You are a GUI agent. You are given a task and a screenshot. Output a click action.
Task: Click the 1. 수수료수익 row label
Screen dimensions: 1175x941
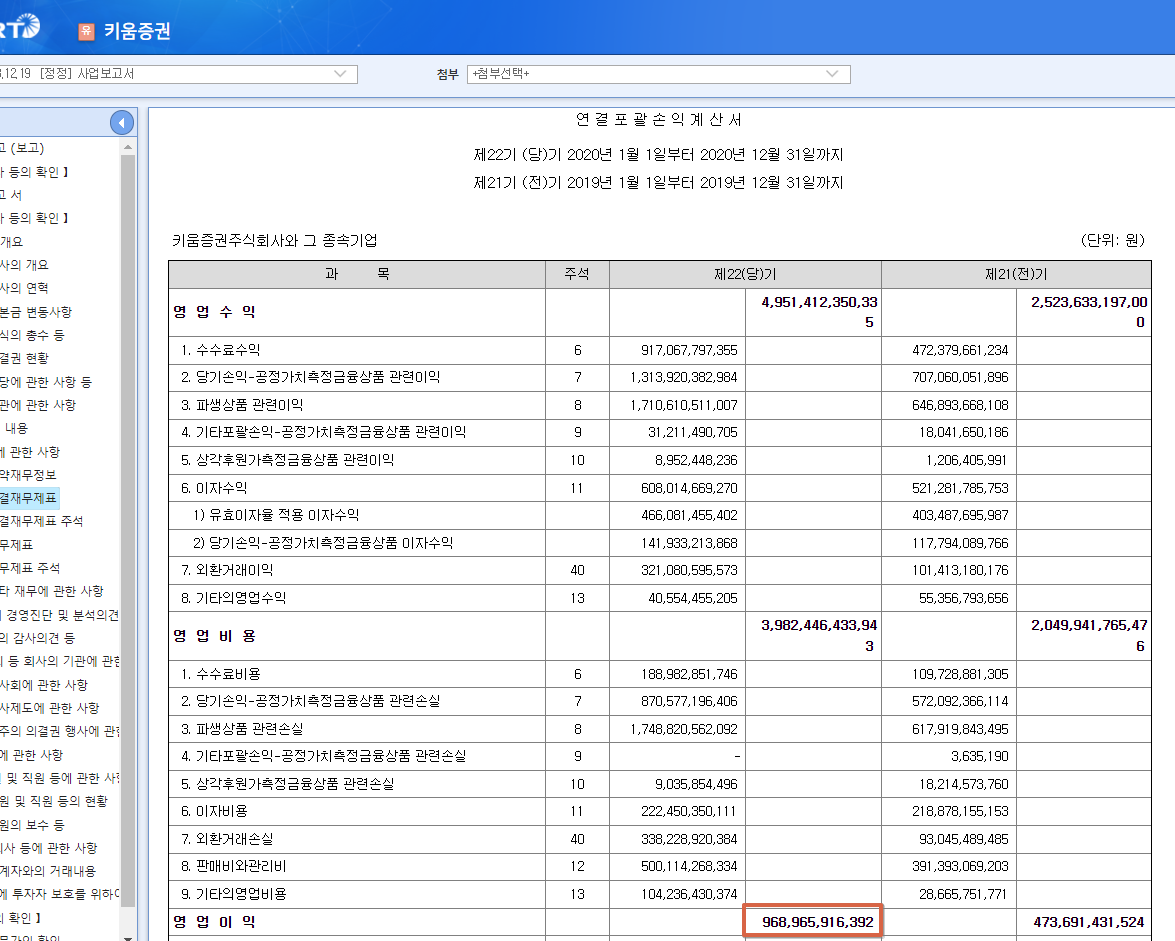pyautogui.click(x=220, y=350)
